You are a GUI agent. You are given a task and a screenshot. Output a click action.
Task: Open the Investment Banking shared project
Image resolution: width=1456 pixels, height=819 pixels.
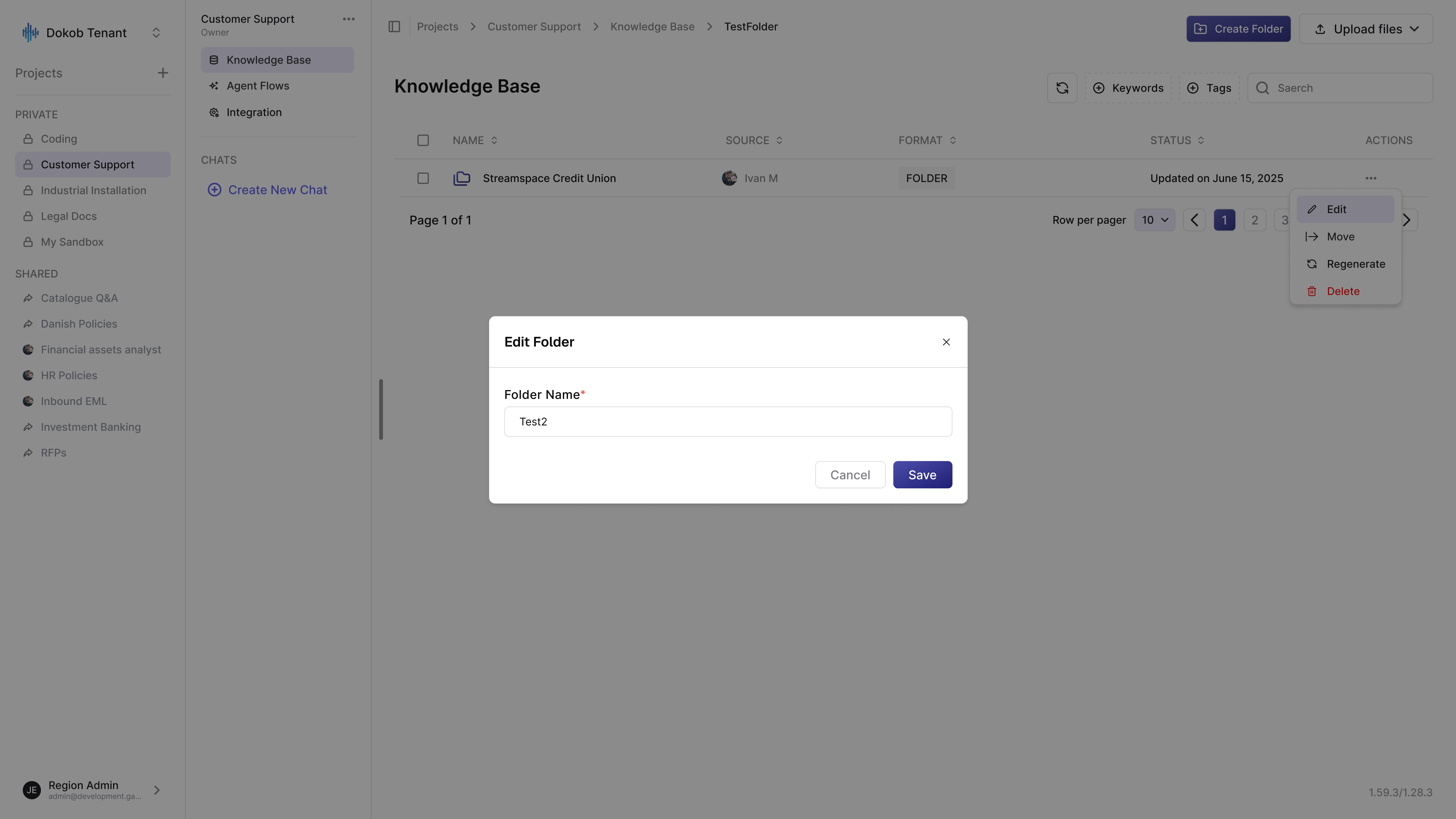93,427
